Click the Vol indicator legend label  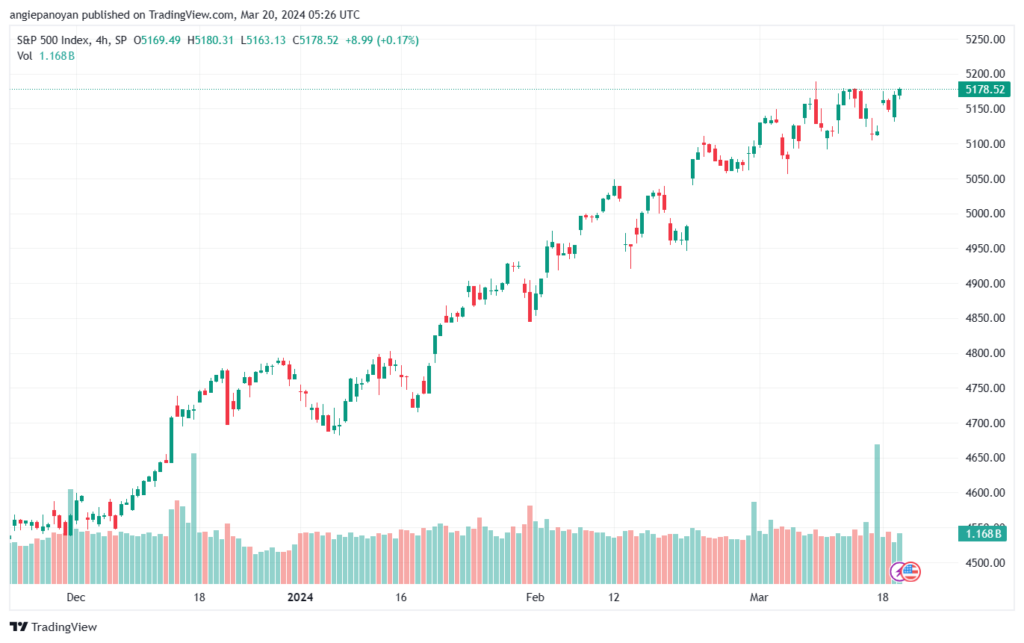tap(25, 56)
